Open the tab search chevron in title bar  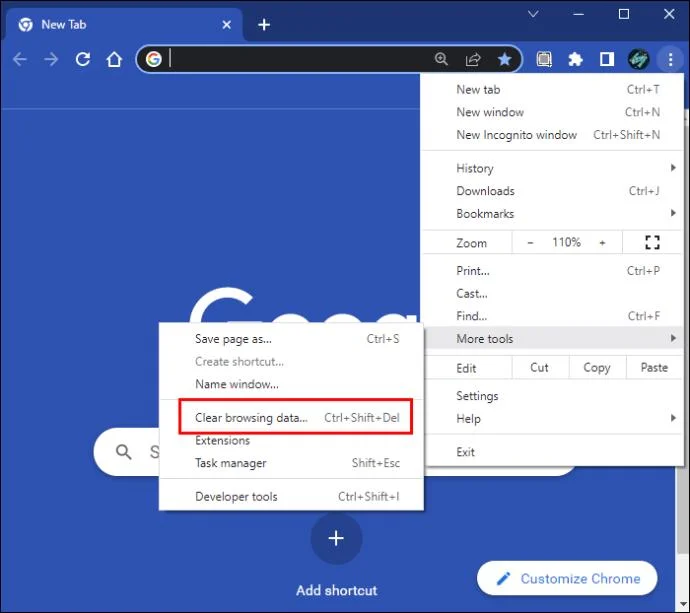[533, 14]
